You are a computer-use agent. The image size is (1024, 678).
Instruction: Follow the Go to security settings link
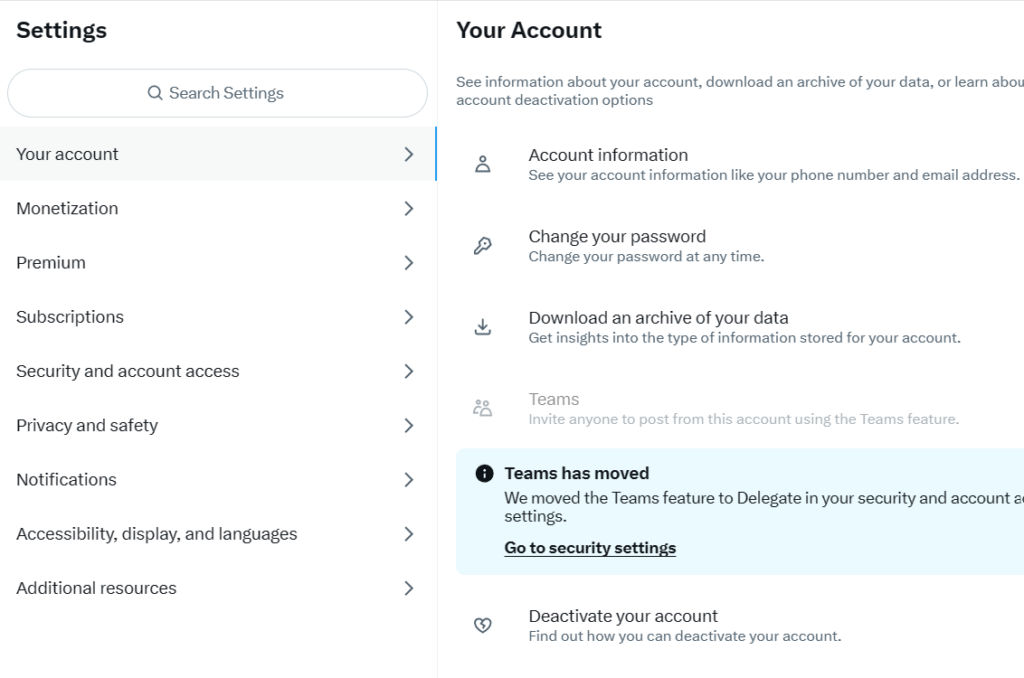click(x=590, y=548)
